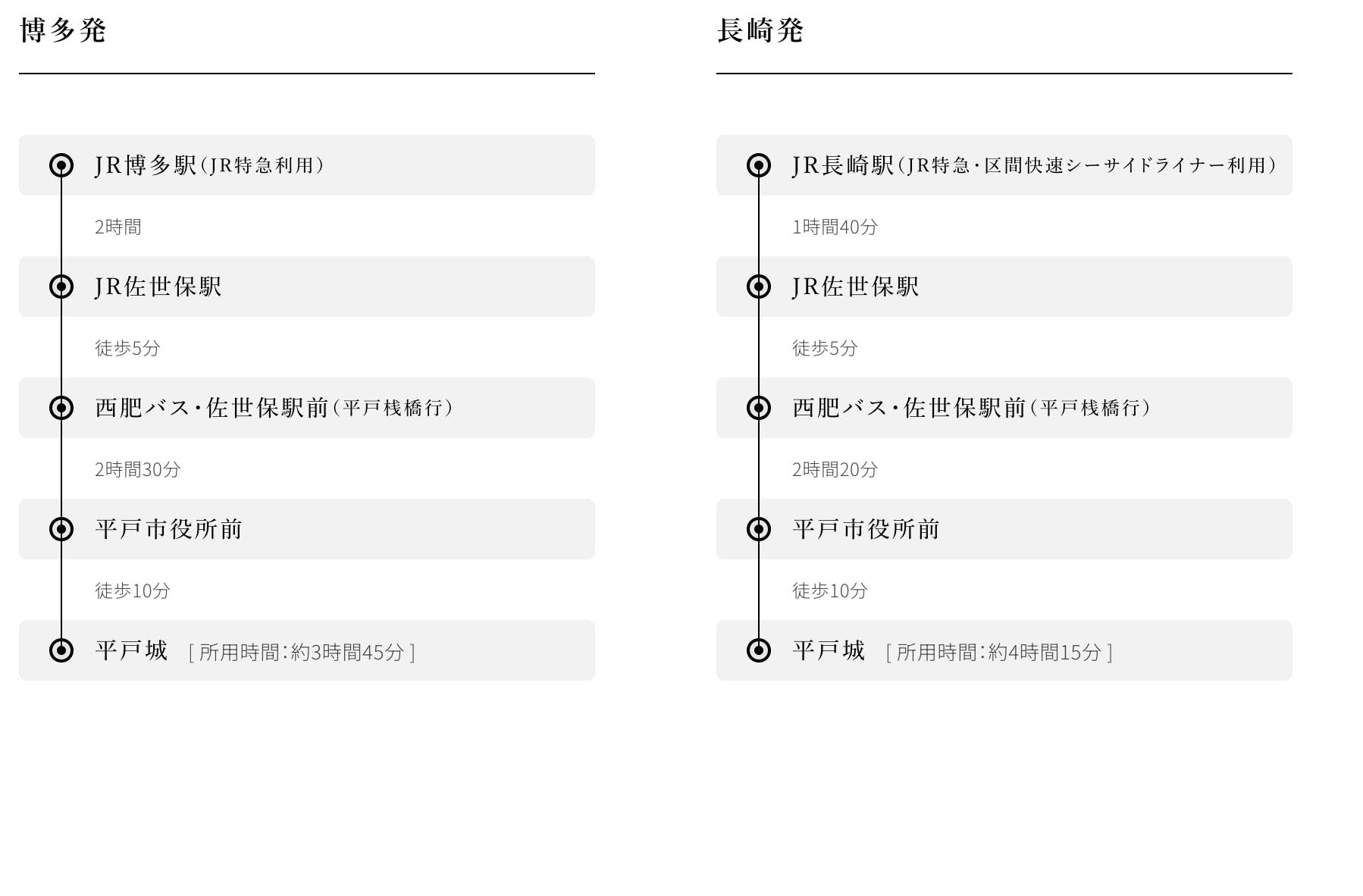This screenshot has width=1363, height=896.
Task: Click the 西肥バス marker in 長崎発 route
Action: click(x=759, y=408)
